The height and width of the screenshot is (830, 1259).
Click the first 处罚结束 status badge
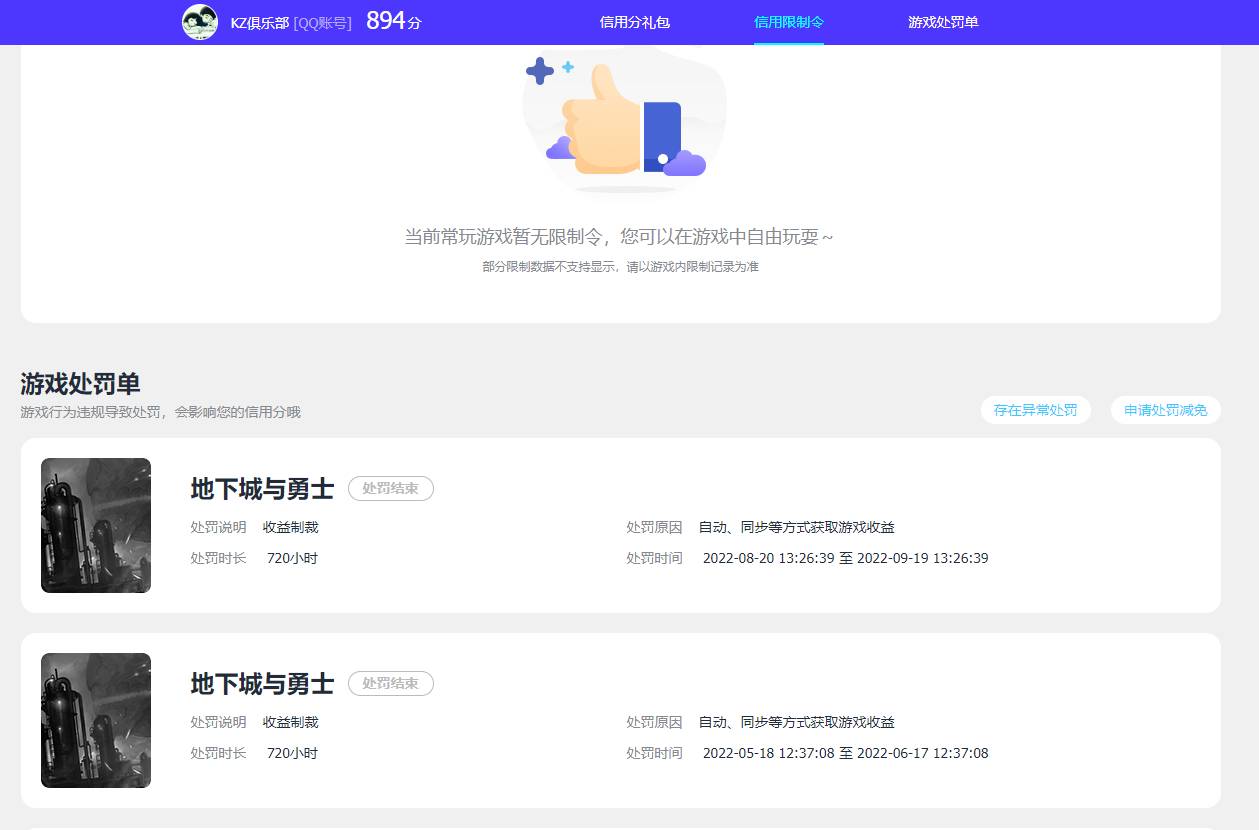coord(390,488)
